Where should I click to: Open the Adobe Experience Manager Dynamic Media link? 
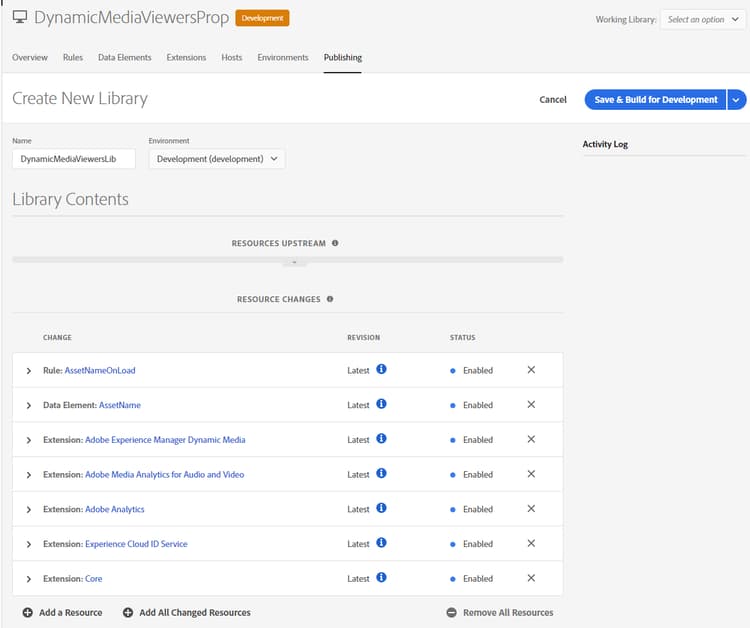pyautogui.click(x=165, y=440)
